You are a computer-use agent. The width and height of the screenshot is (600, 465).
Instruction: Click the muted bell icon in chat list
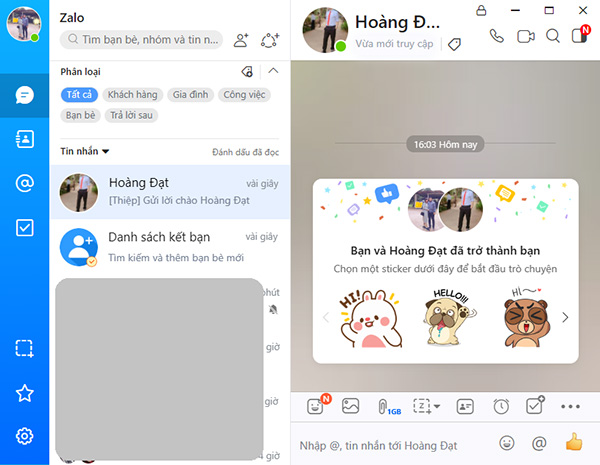point(273,309)
